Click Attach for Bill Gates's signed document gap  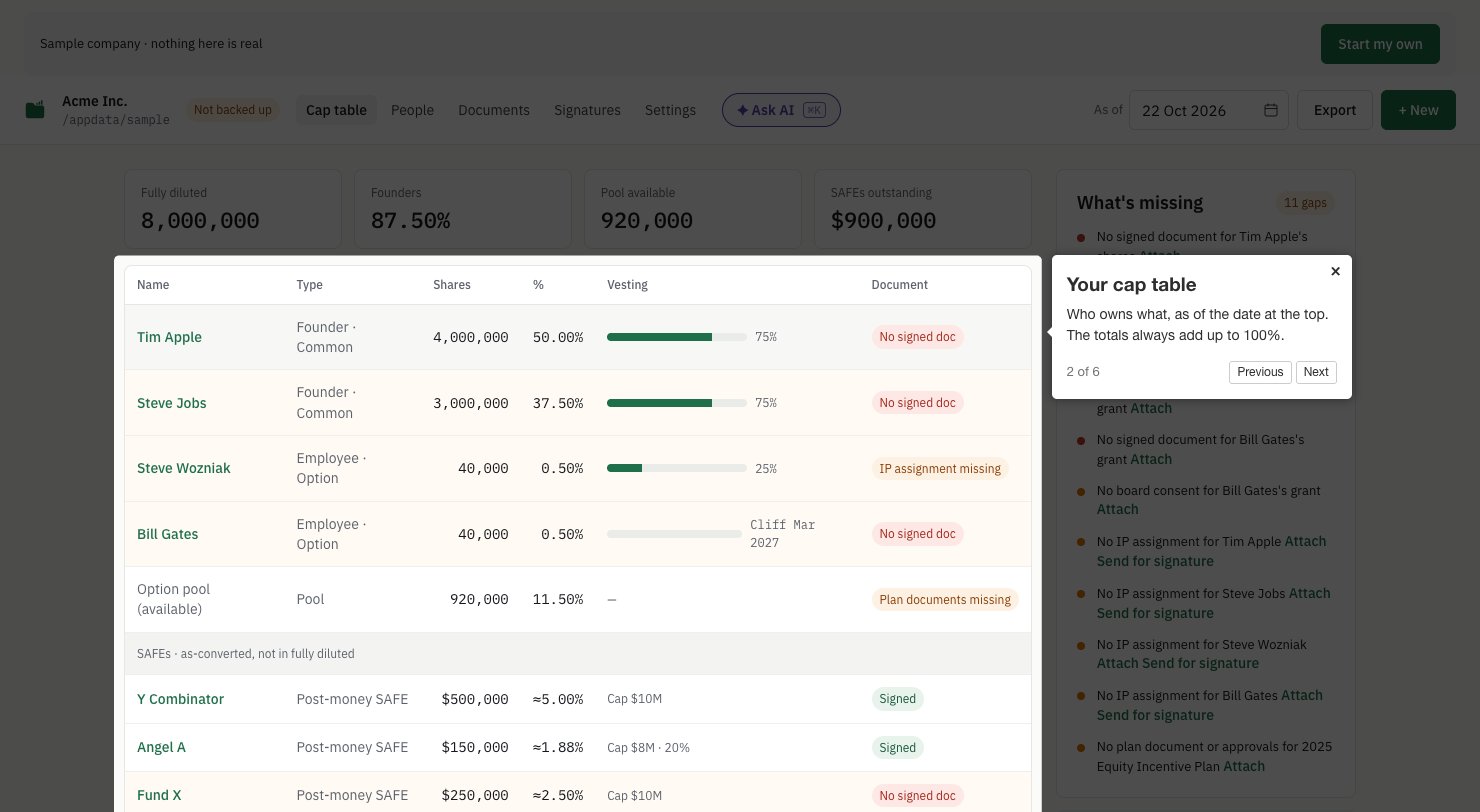[x=1151, y=459]
